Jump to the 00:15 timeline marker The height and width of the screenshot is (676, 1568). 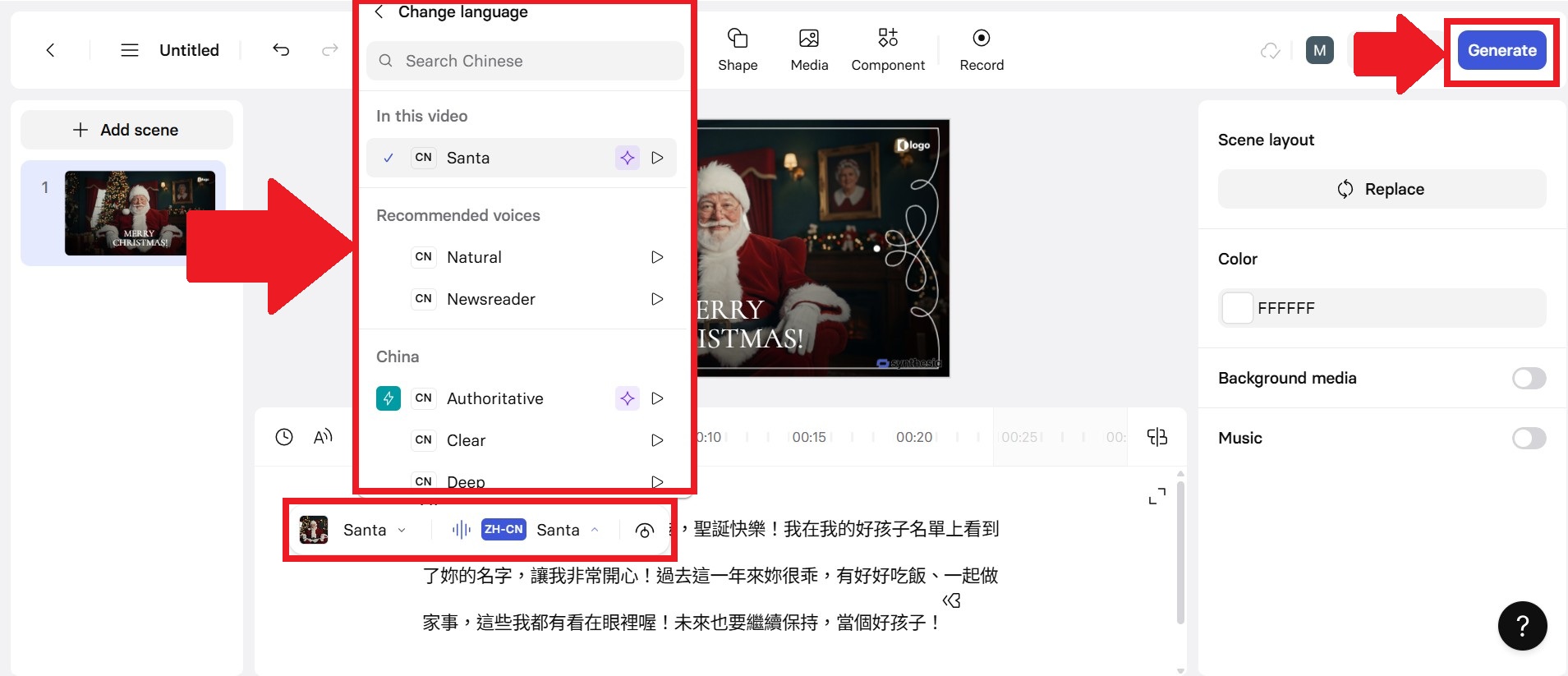[809, 437]
